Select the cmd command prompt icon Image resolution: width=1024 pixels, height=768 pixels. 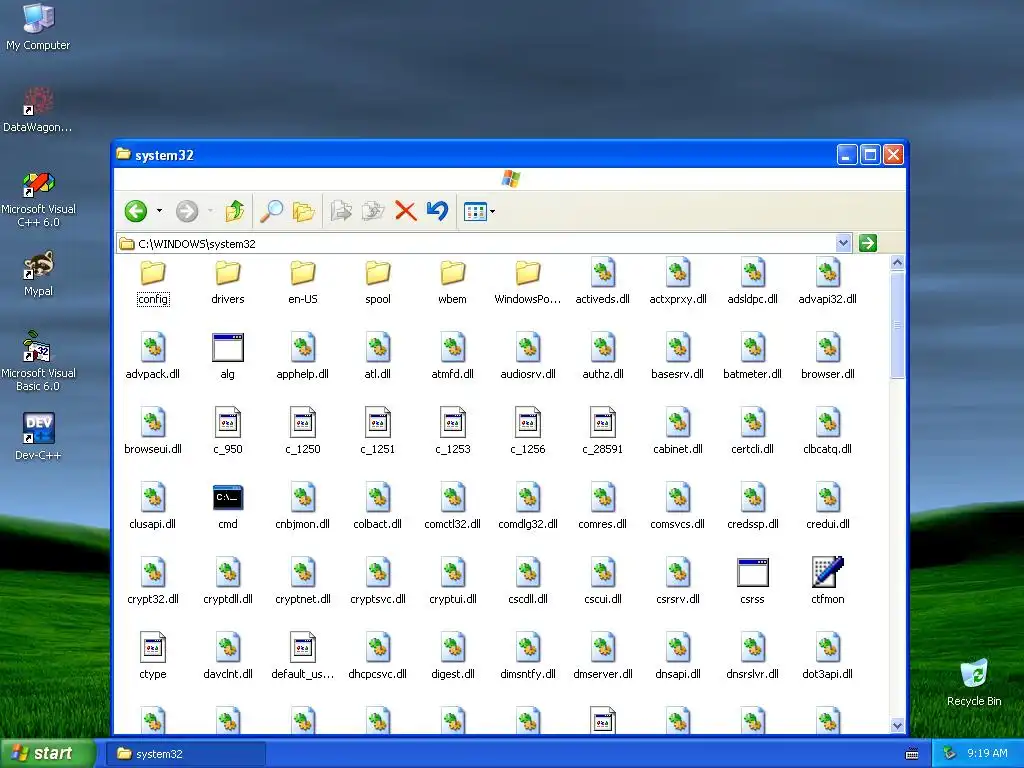pos(228,507)
